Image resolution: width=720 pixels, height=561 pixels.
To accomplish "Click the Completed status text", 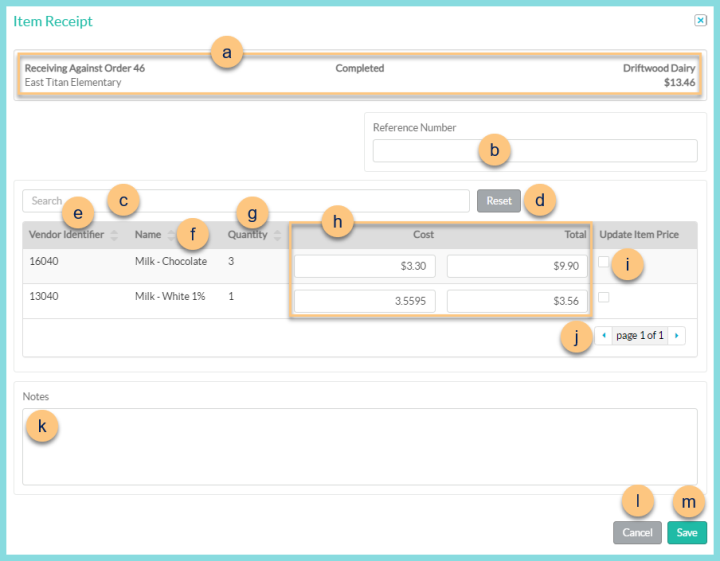I will coord(360,68).
